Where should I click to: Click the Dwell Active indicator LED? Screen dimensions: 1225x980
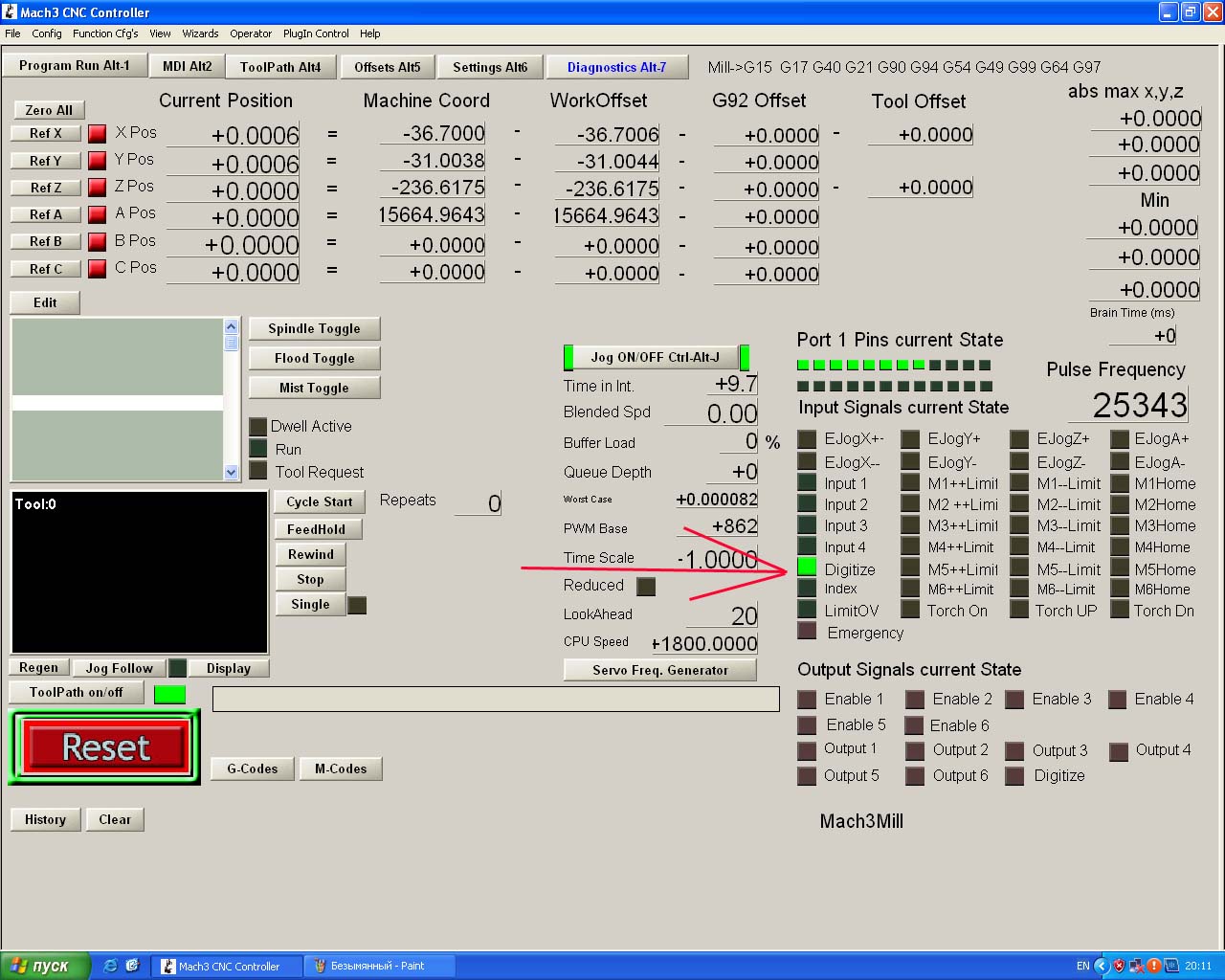pos(257,426)
